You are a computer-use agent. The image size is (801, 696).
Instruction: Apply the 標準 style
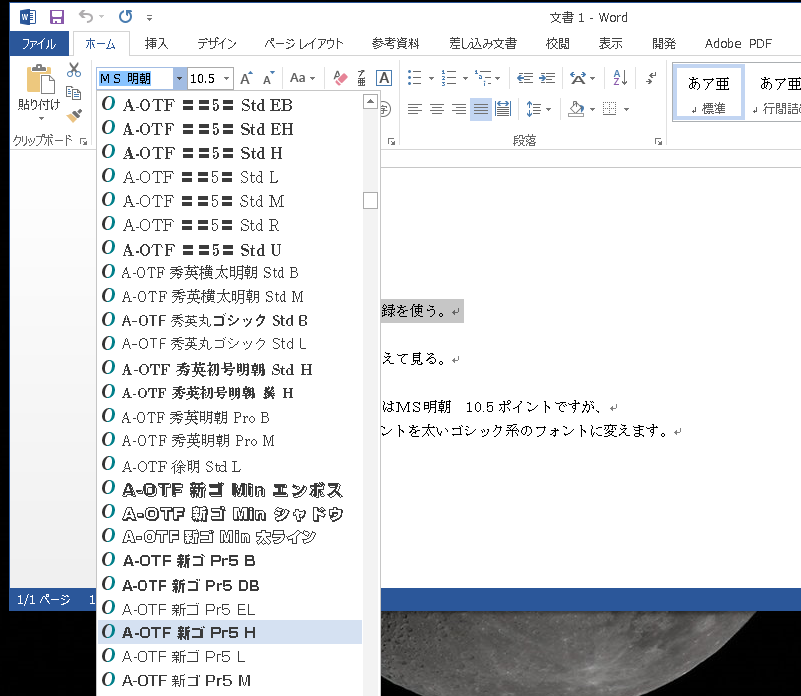[708, 93]
